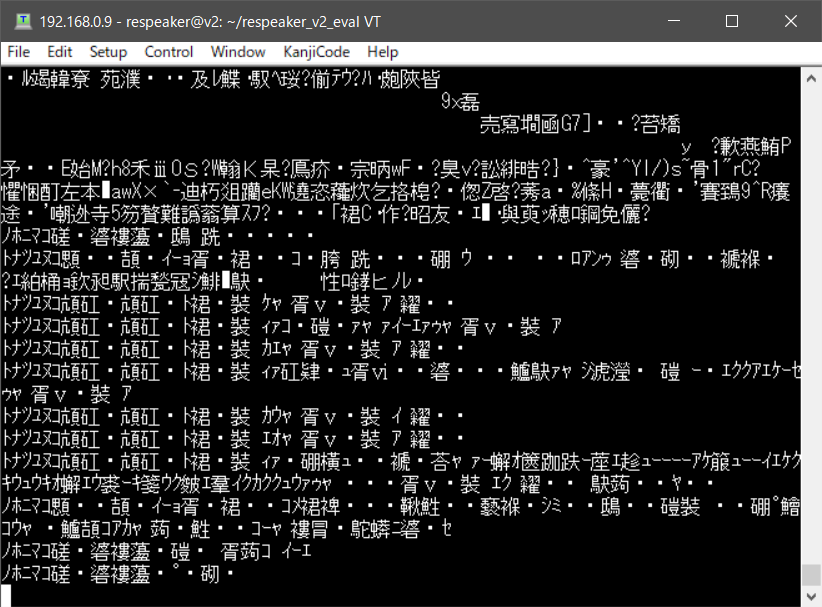Minimize the Tera Term window
The width and height of the screenshot is (822, 607).
click(674, 21)
